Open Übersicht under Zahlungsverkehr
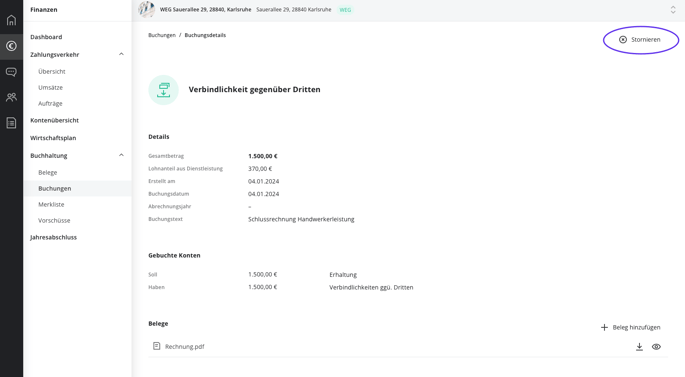This screenshot has width=685, height=377. [x=52, y=72]
